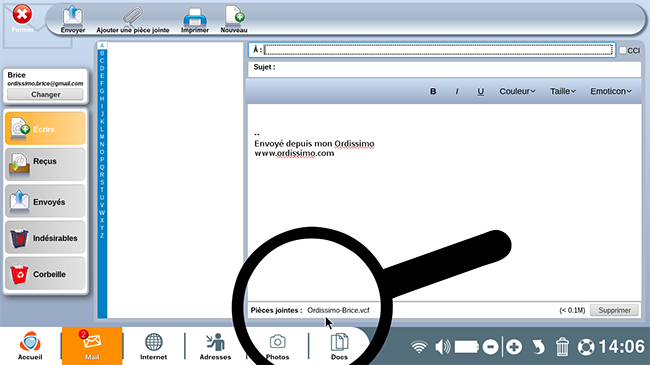The image size is (650, 365).
Task: Click inside the message body area
Action: (x=444, y=202)
